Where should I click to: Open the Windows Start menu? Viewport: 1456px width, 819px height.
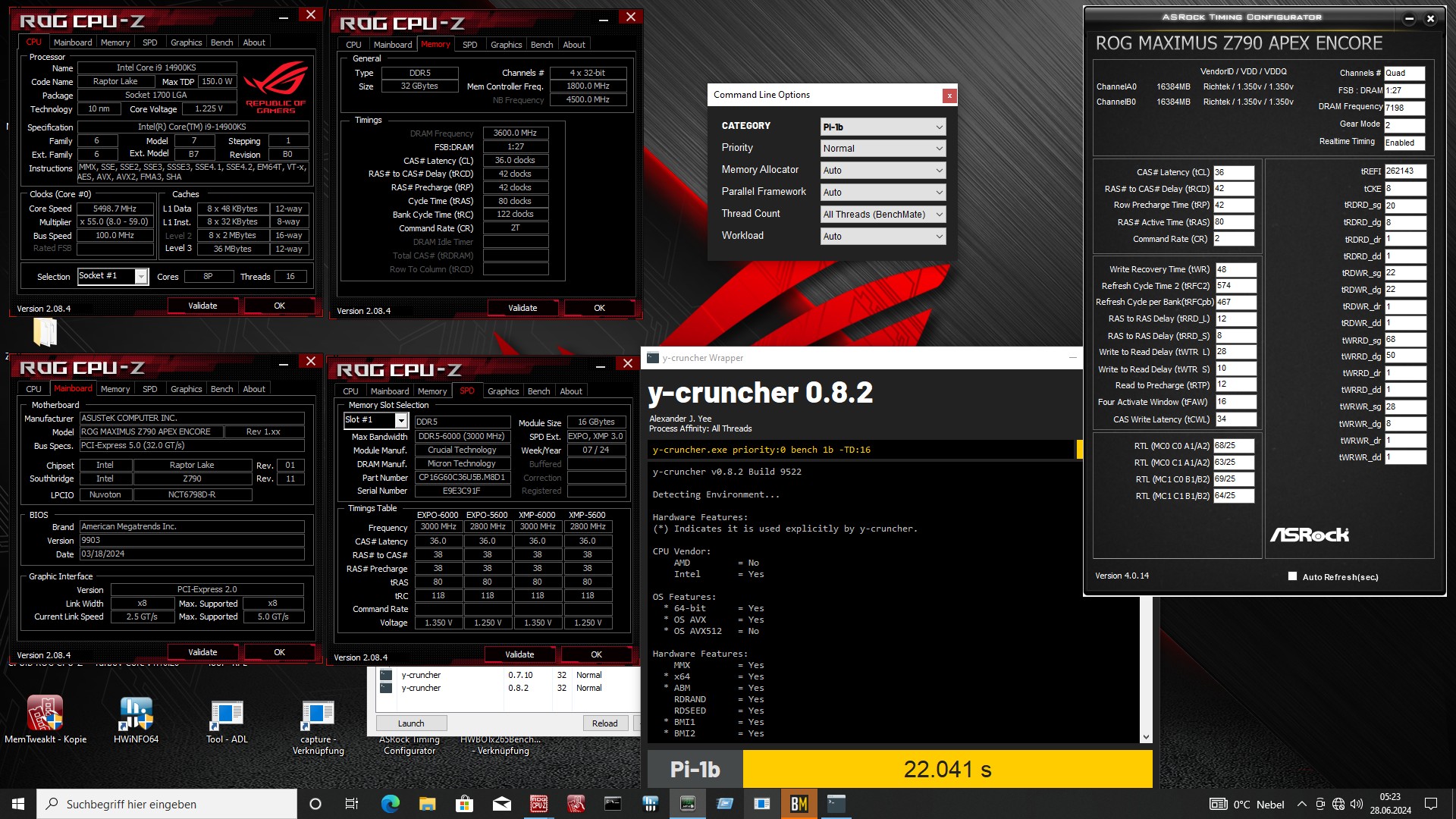pos(18,804)
